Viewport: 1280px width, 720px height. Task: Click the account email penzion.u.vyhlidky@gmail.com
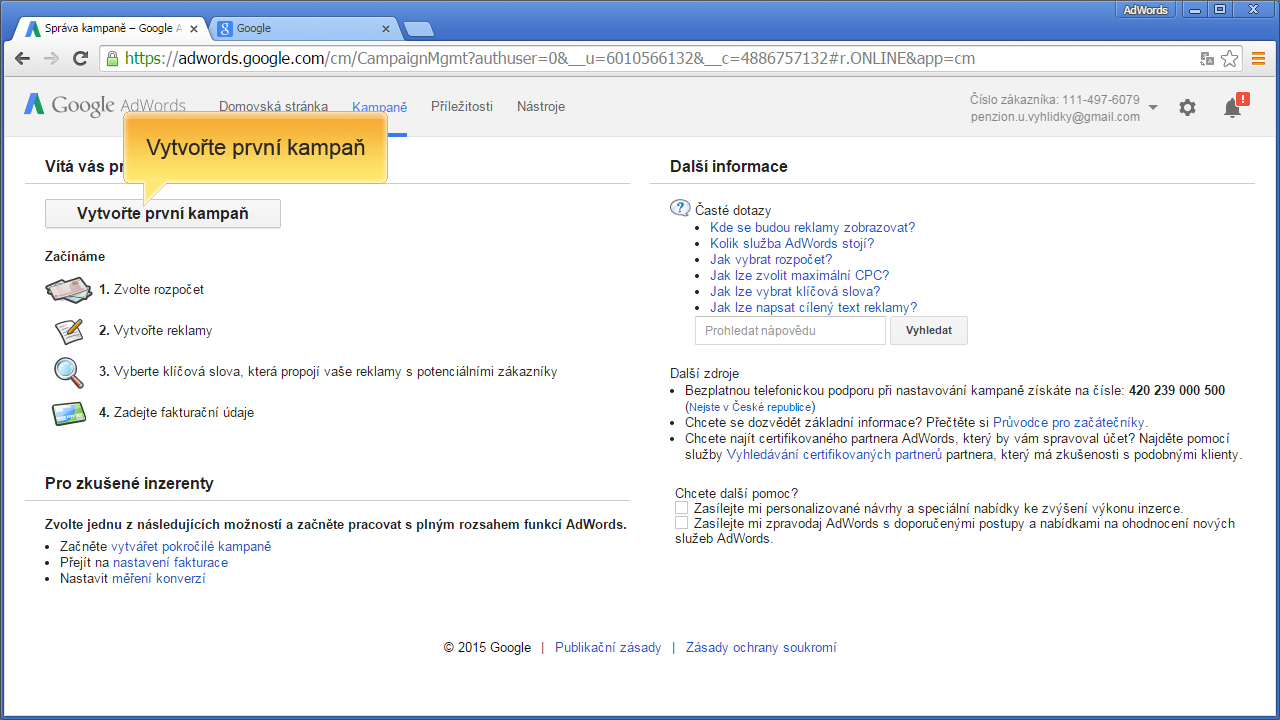pyautogui.click(x=1055, y=116)
